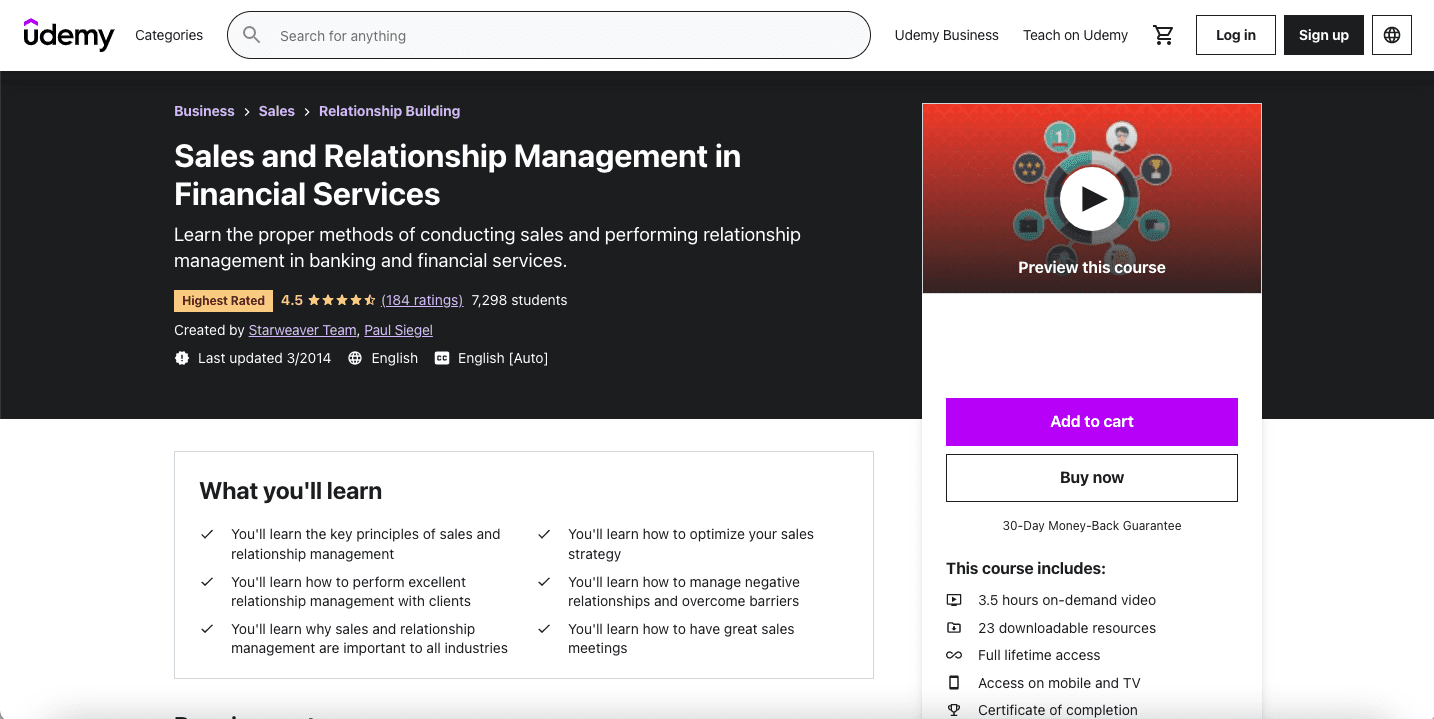Click the Buy now button

[x=1091, y=477]
